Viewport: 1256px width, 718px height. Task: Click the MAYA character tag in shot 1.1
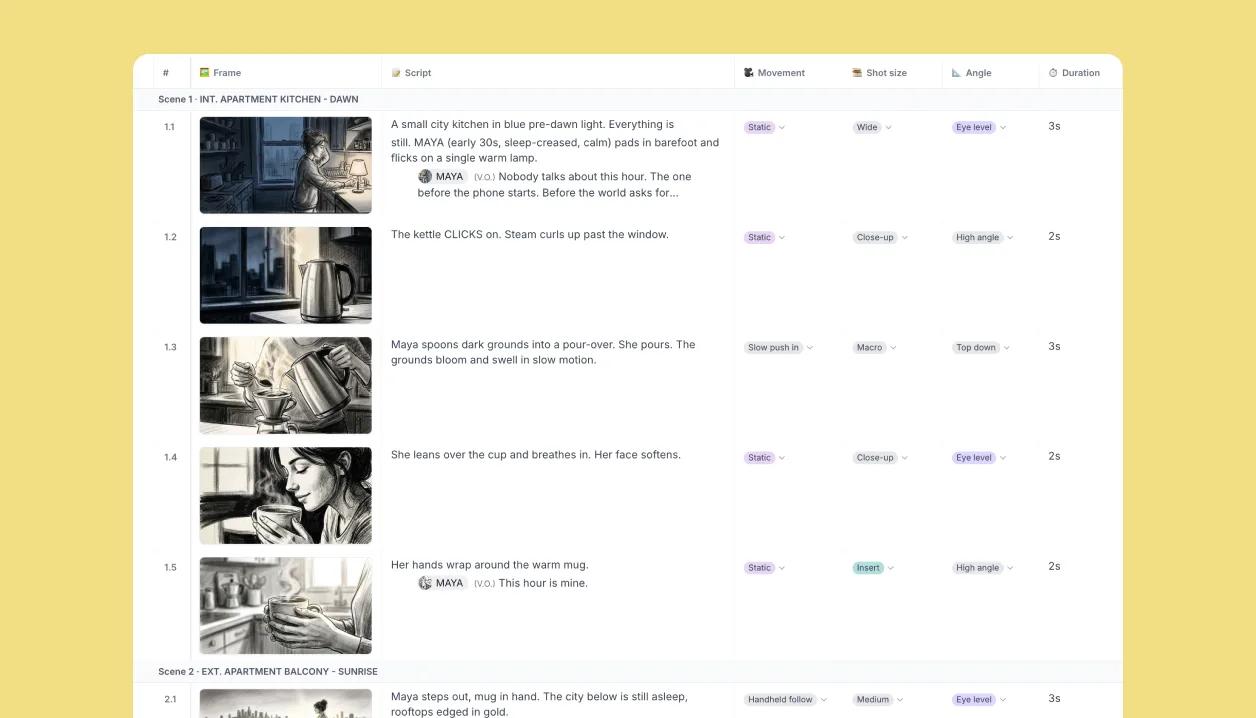coord(442,176)
